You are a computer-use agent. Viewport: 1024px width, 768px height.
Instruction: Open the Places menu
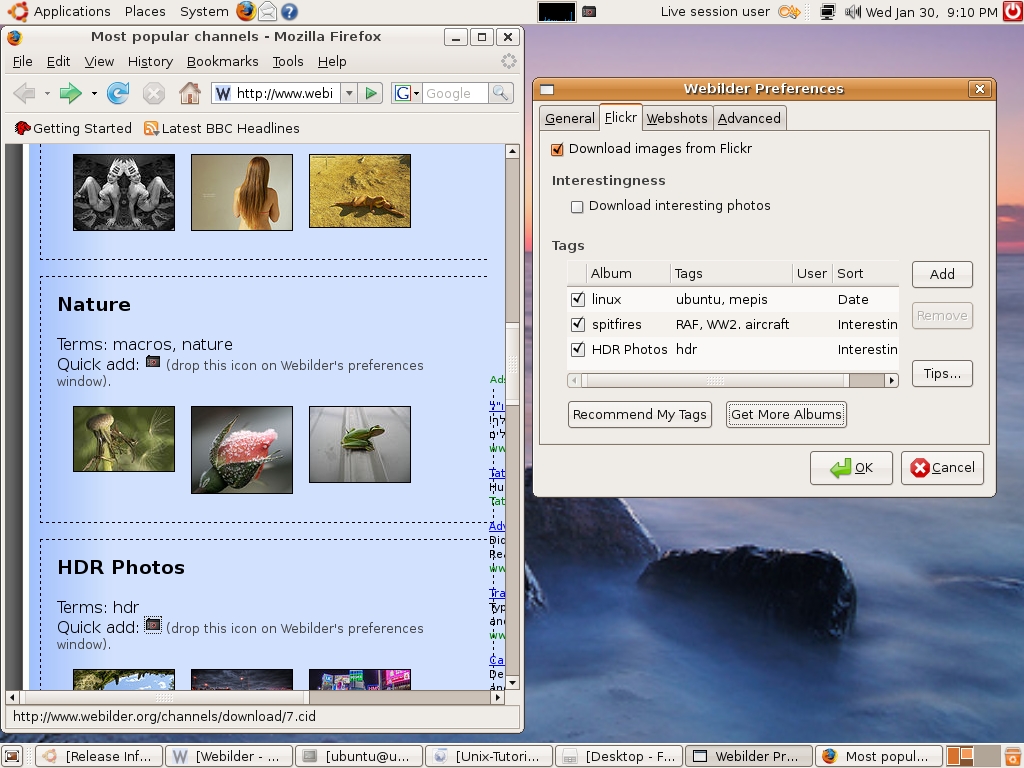tap(145, 11)
